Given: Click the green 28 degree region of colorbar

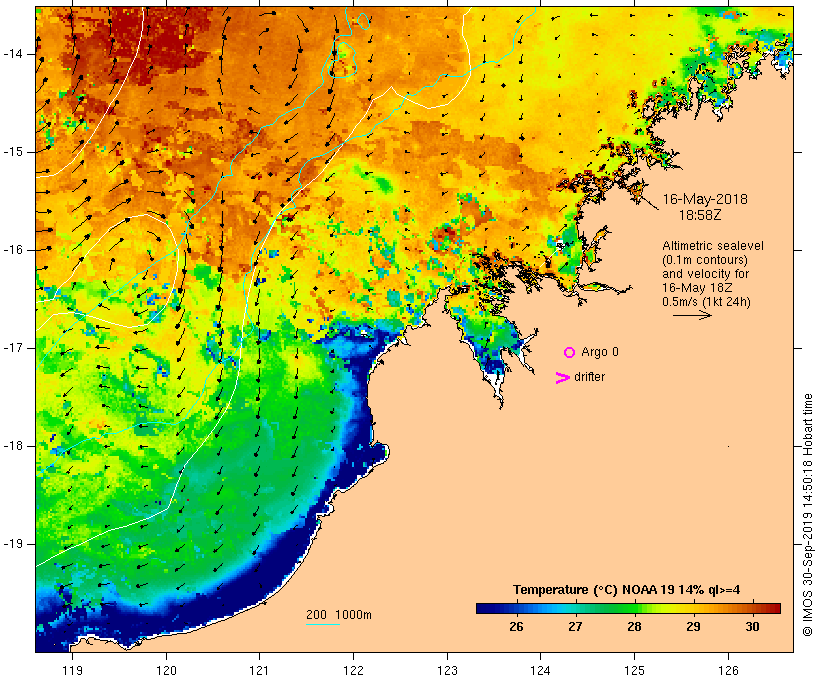Looking at the screenshot, I should point(634,608).
